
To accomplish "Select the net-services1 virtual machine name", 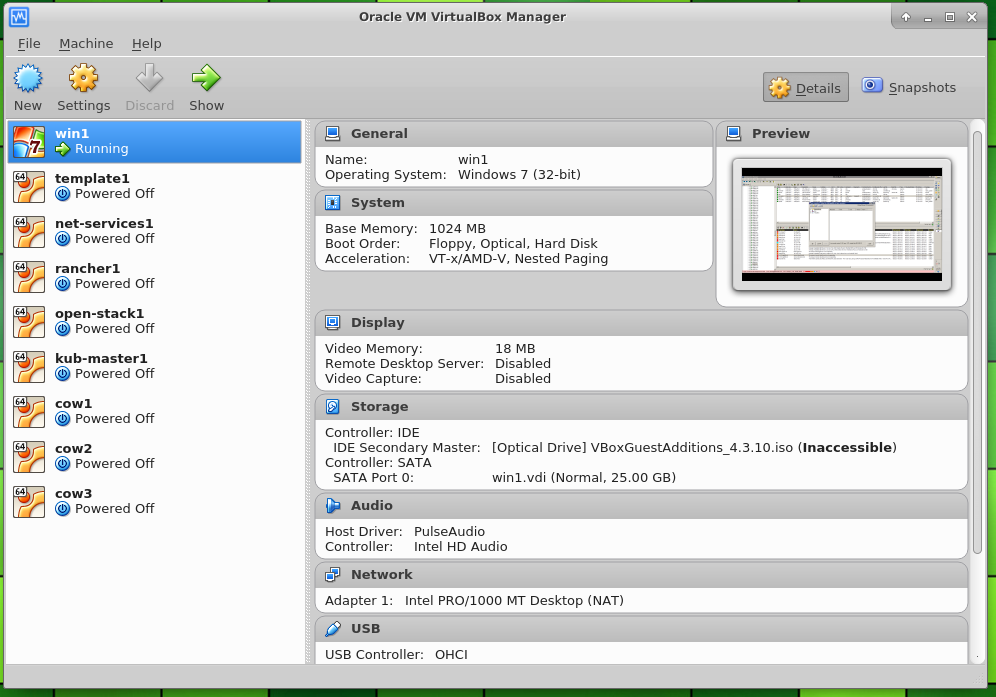I will coord(104,224).
